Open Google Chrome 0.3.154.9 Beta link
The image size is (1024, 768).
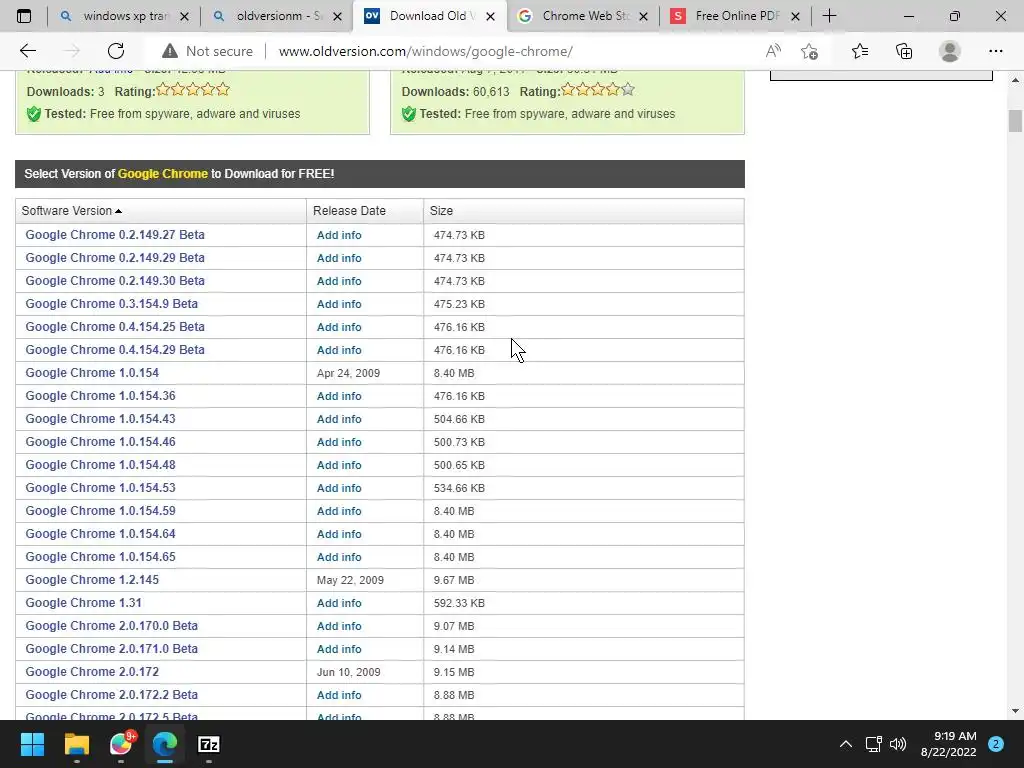tap(112, 304)
